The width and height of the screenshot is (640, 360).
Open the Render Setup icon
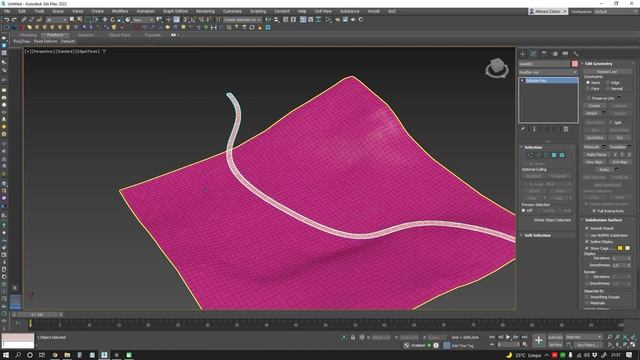(x=338, y=20)
